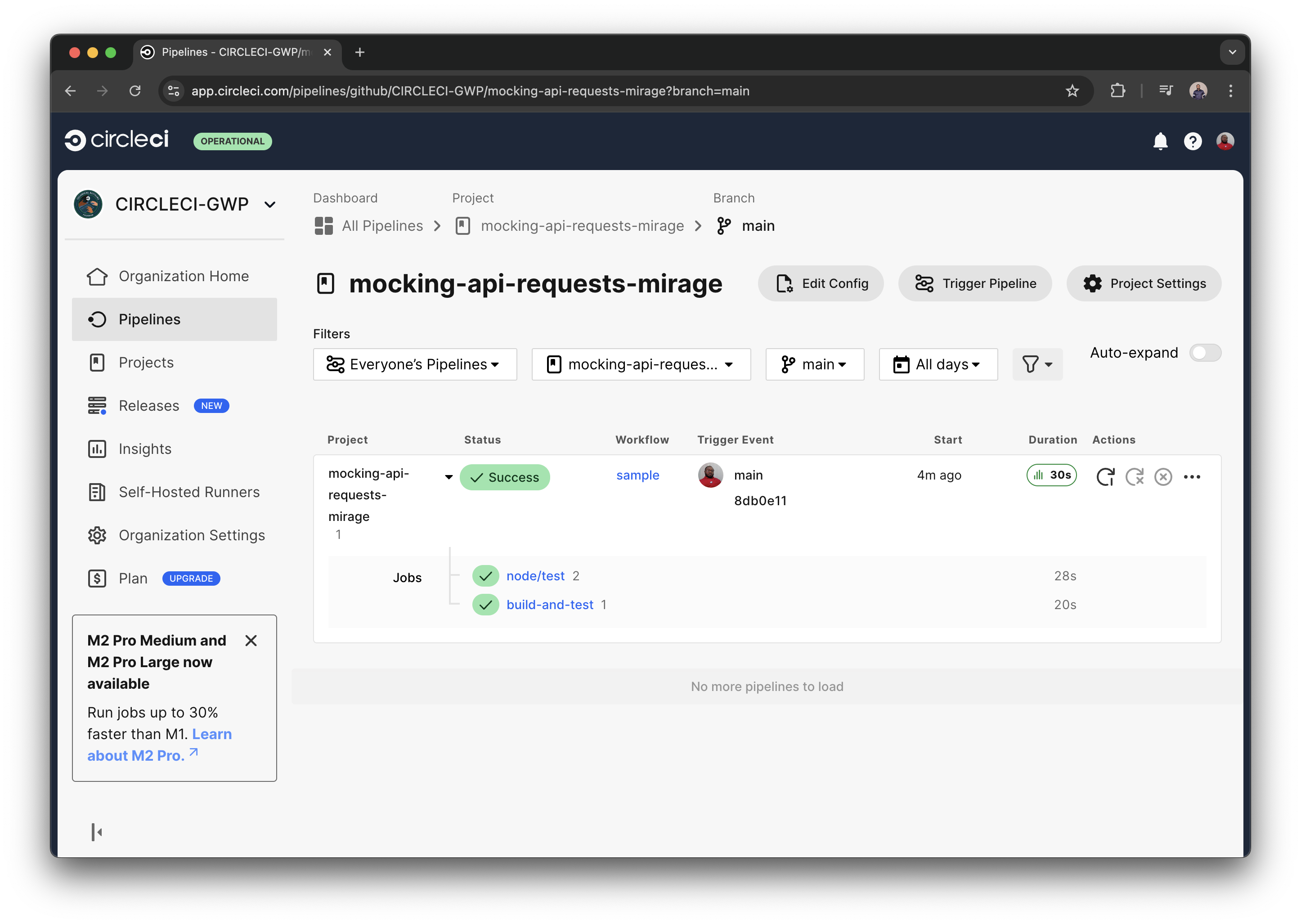Collapse the sidebar using bottom-left icon

click(x=97, y=832)
